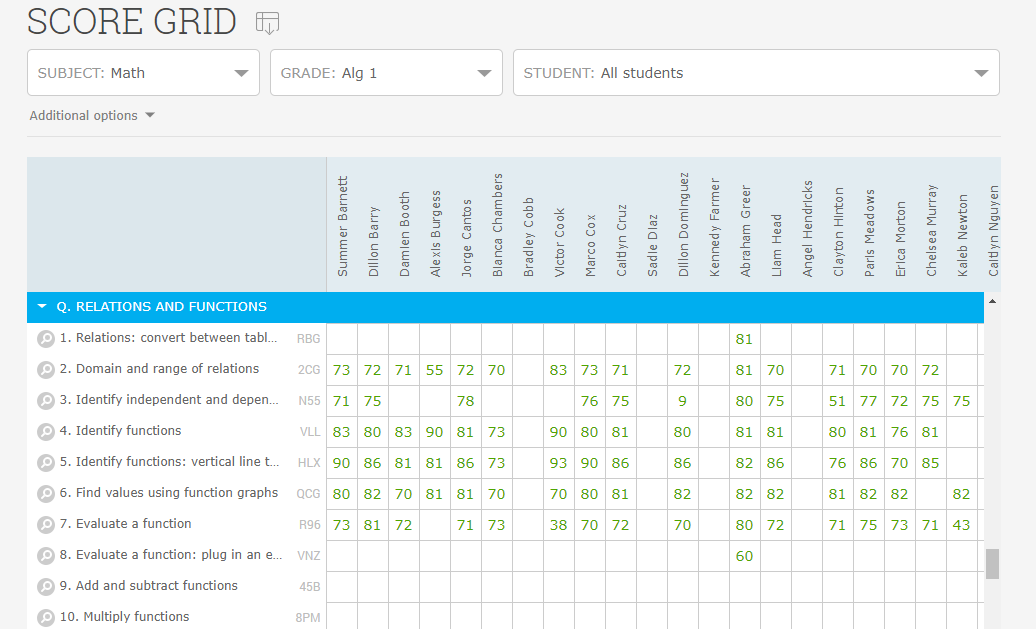Click the scrollbar up arrow
Image resolution: width=1036 pixels, height=629 pixels.
992,301
